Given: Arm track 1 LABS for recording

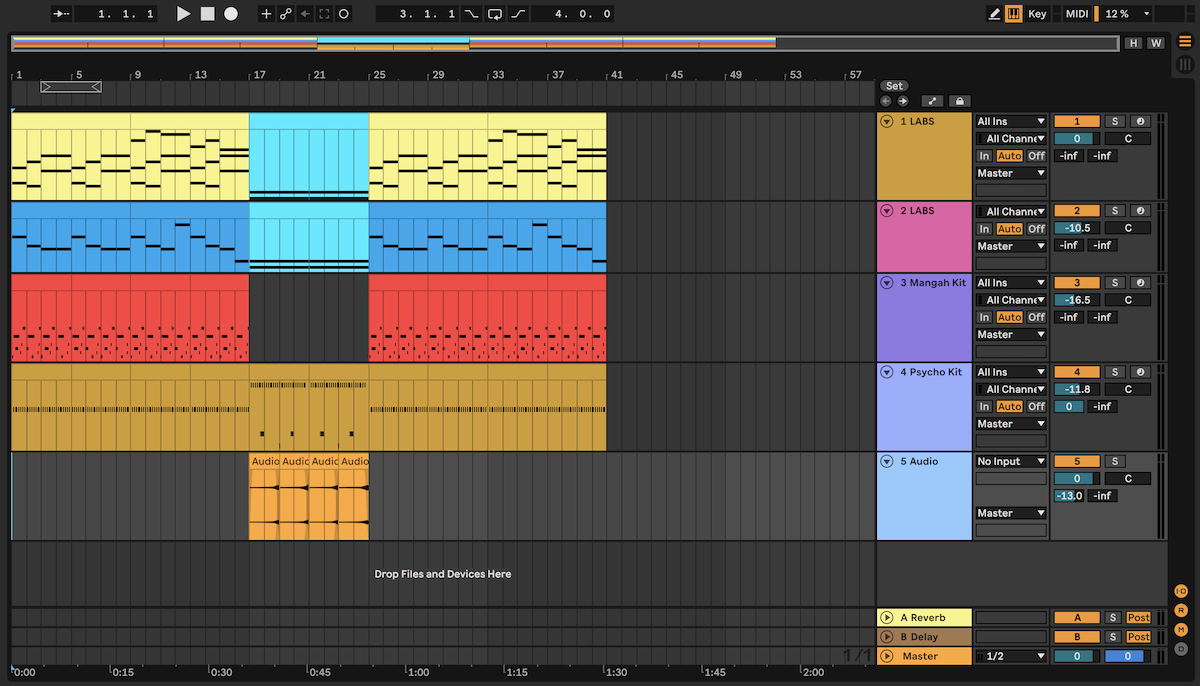Looking at the screenshot, I should (1140, 121).
